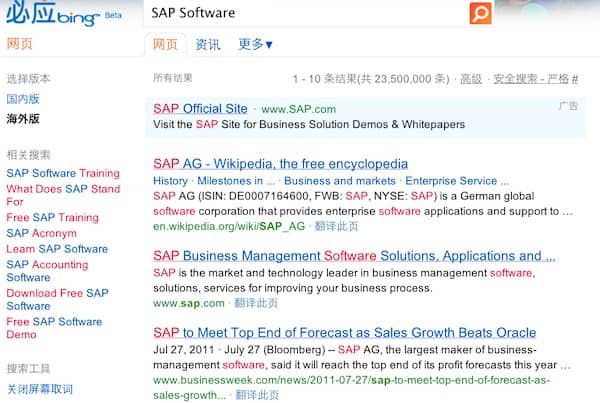The width and height of the screenshot is (600, 403).
Task: Open related search SAP Software Training
Action: [63, 173]
